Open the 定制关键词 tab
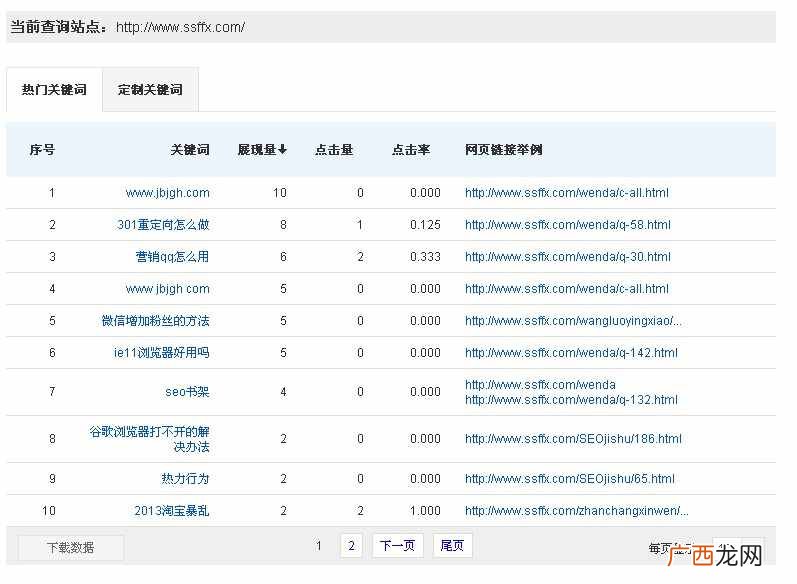Viewport: 797px width, 584px height. click(x=150, y=90)
